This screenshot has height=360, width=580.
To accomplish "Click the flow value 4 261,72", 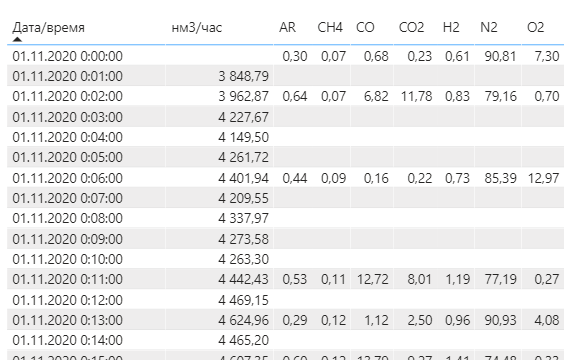I will point(243,157).
